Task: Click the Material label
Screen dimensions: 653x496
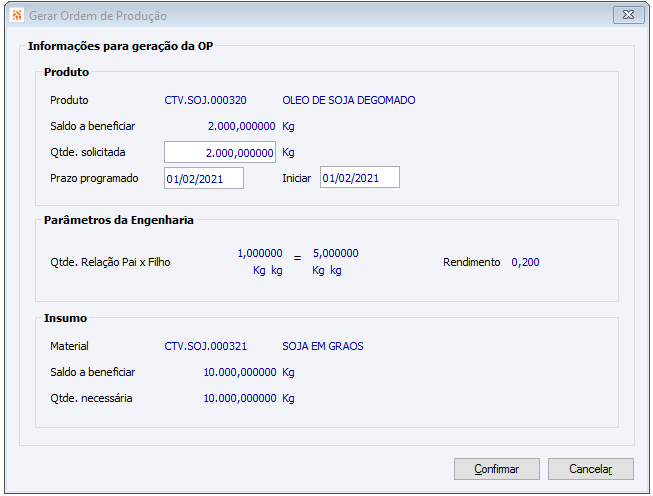Action: 69,346
